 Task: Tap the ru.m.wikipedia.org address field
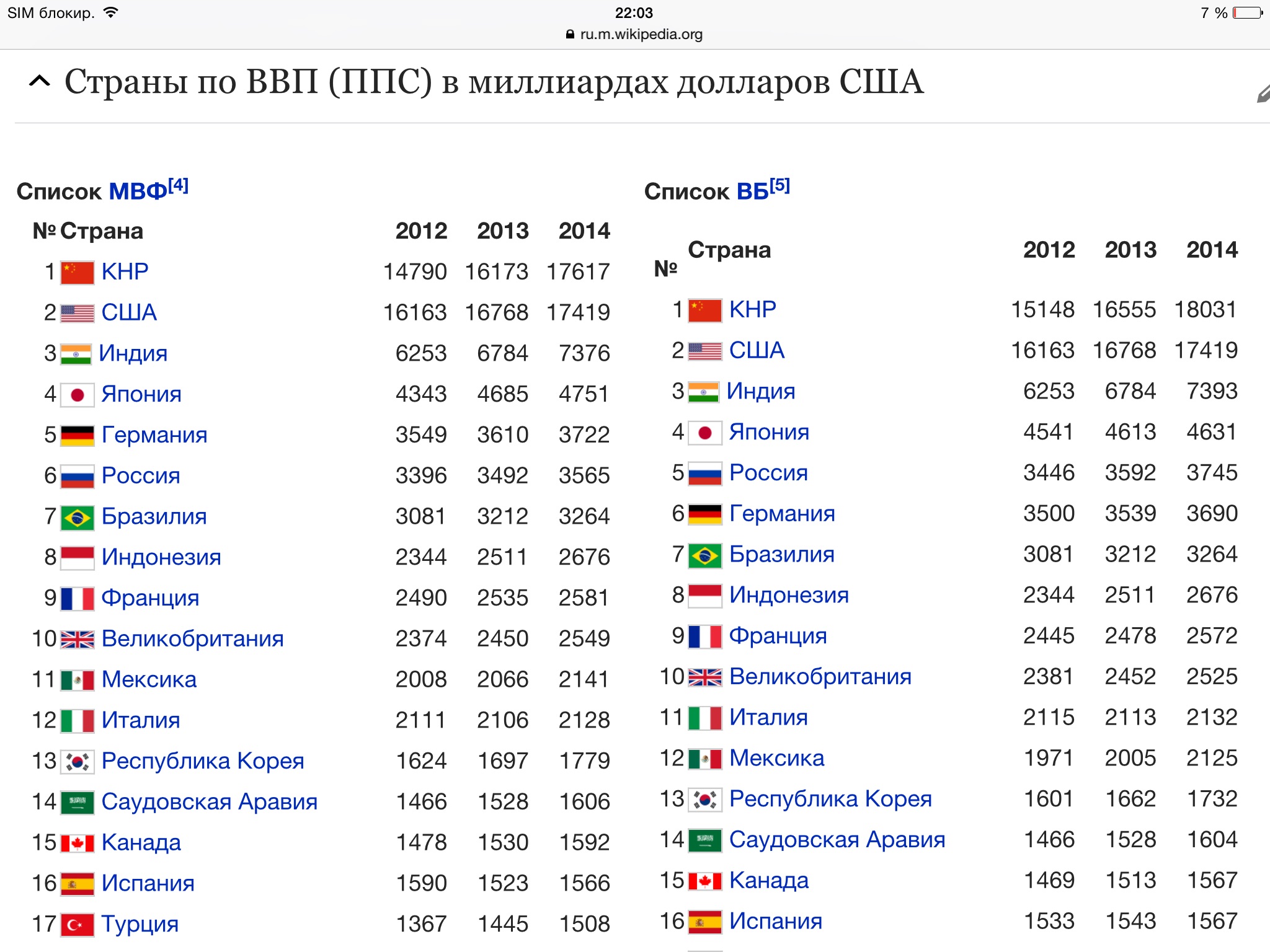pyautogui.click(x=641, y=35)
